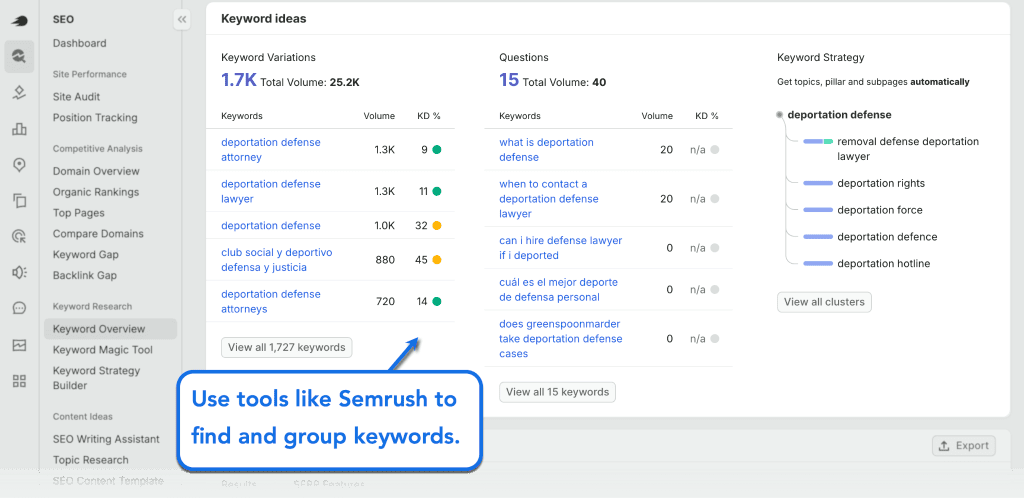Open 'when to contact a deportation defense lawyer'
The width and height of the screenshot is (1024, 498).
coord(549,199)
